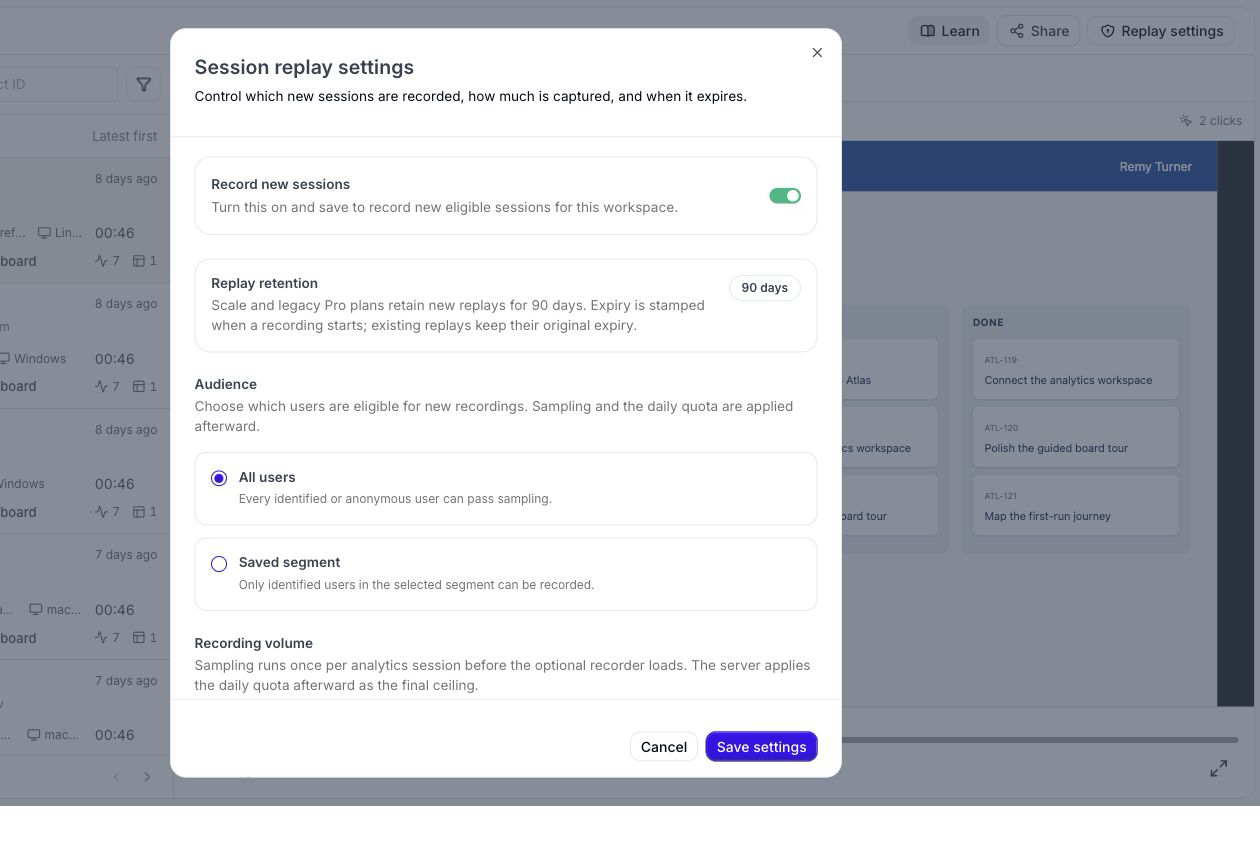Open card Polish the guided board tour
Viewport: 1260px width, 862px height.
(x=1075, y=438)
